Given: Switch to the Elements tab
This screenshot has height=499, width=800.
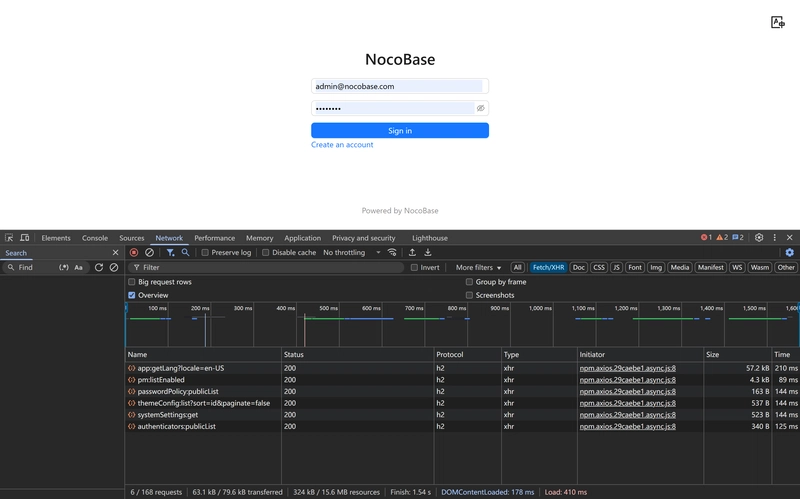Looking at the screenshot, I should pos(56,238).
